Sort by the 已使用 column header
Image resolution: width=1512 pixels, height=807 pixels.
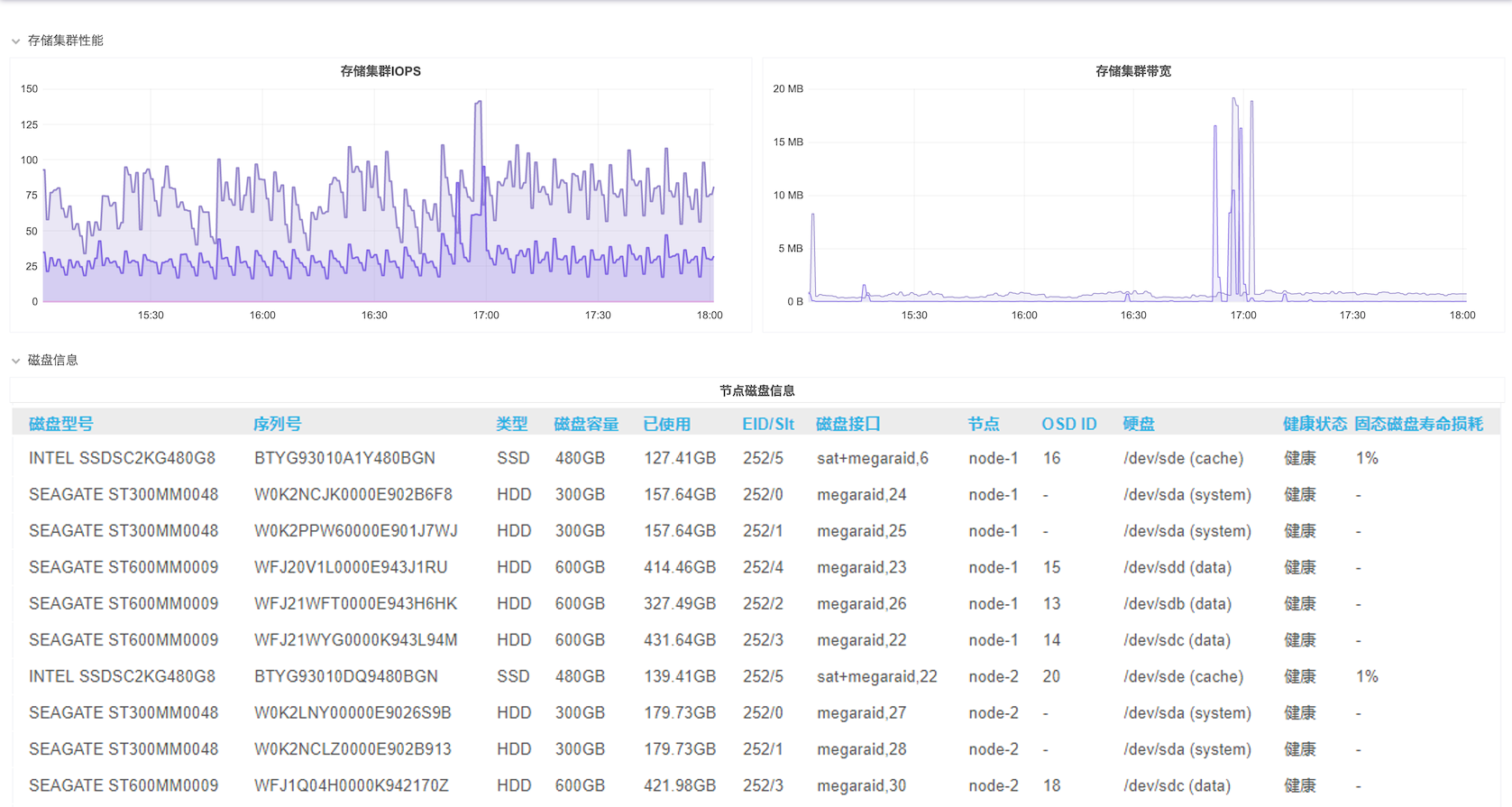coord(666,424)
